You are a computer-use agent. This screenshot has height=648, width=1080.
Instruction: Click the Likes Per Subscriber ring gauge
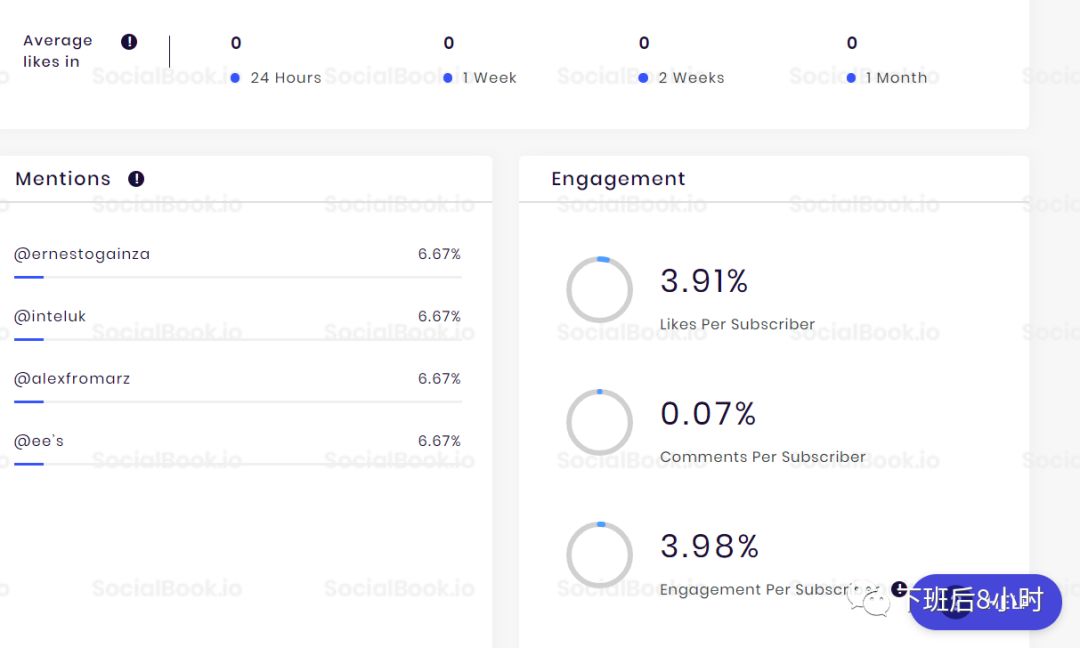[599, 290]
